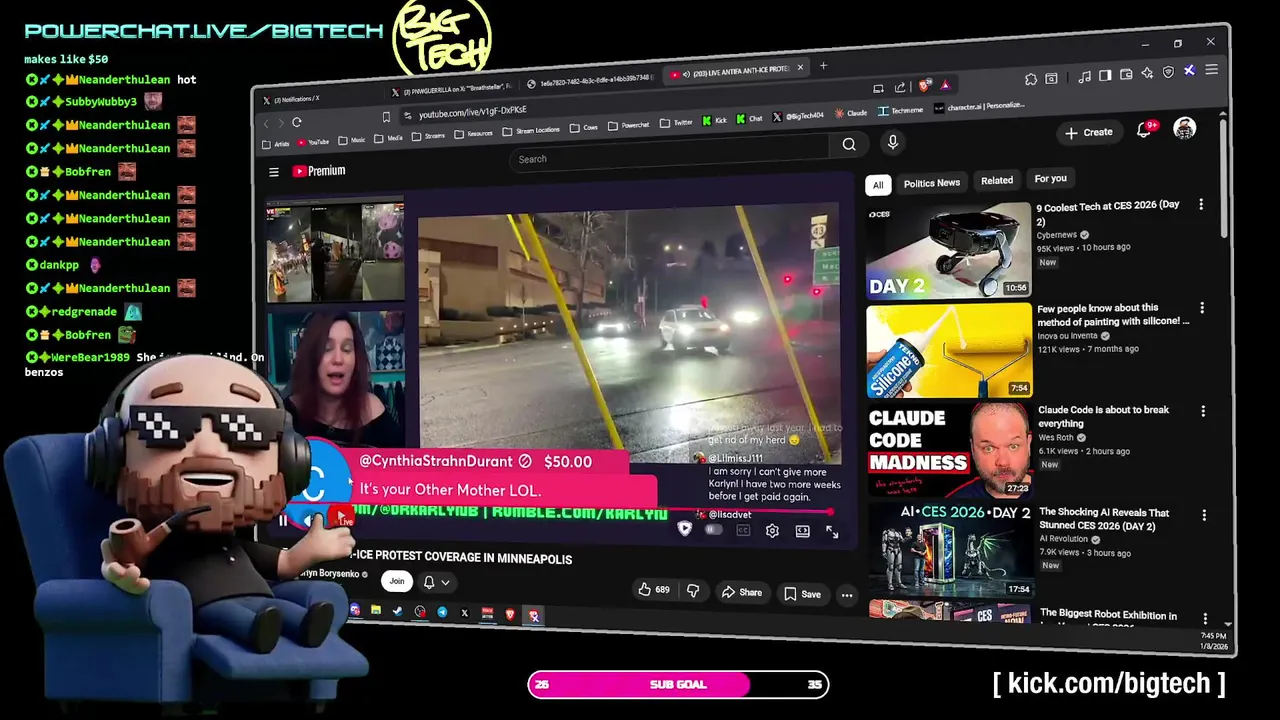
Task: Open the Powerchat bookmark folder
Action: point(629,125)
